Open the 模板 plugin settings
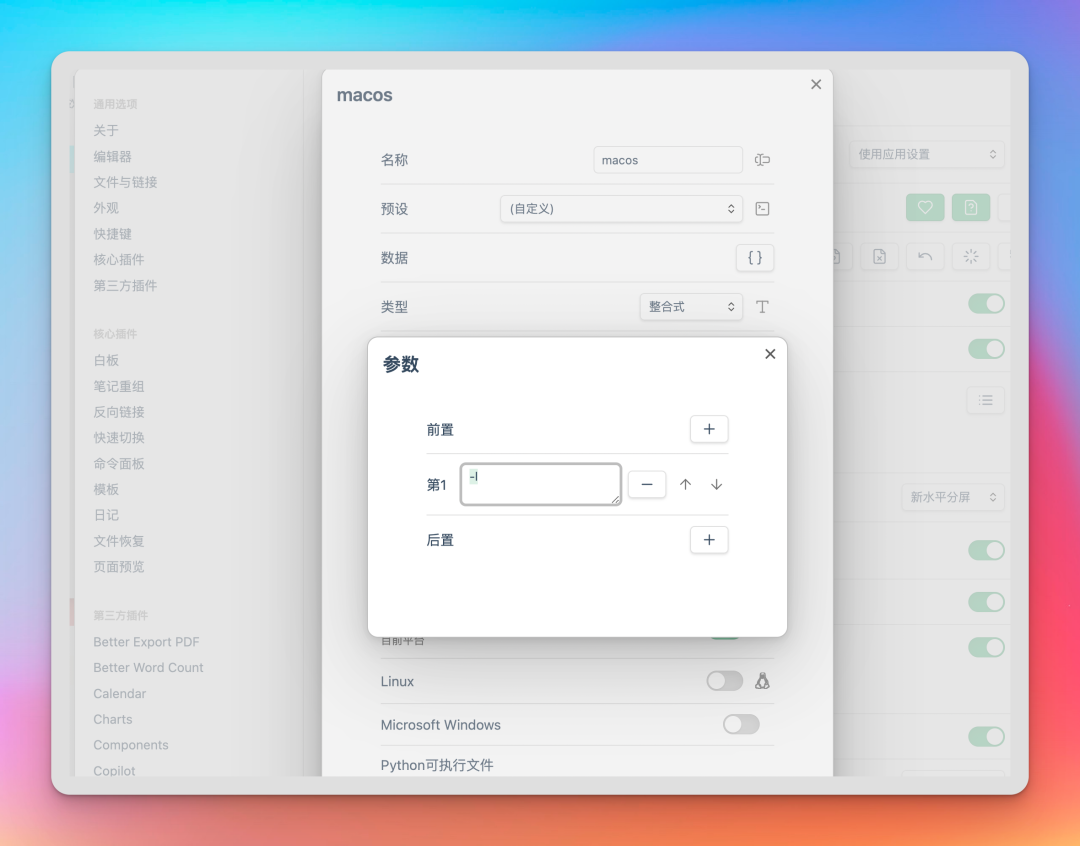The width and height of the screenshot is (1080, 846). point(106,489)
